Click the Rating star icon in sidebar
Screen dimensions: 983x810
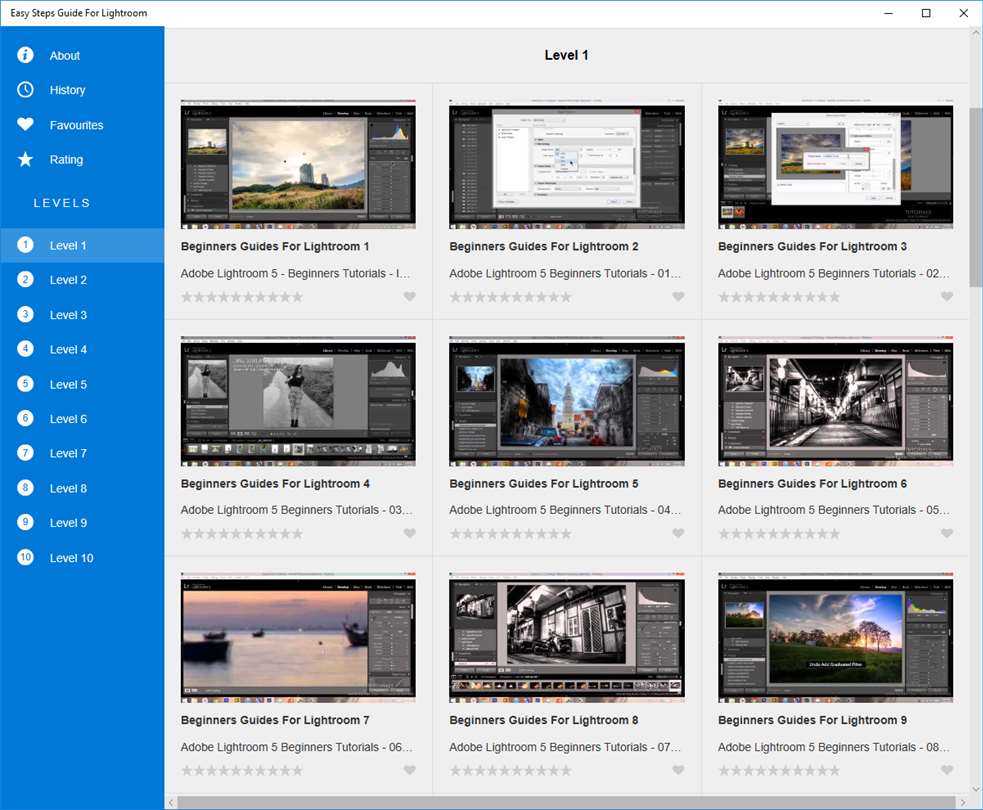(x=26, y=160)
